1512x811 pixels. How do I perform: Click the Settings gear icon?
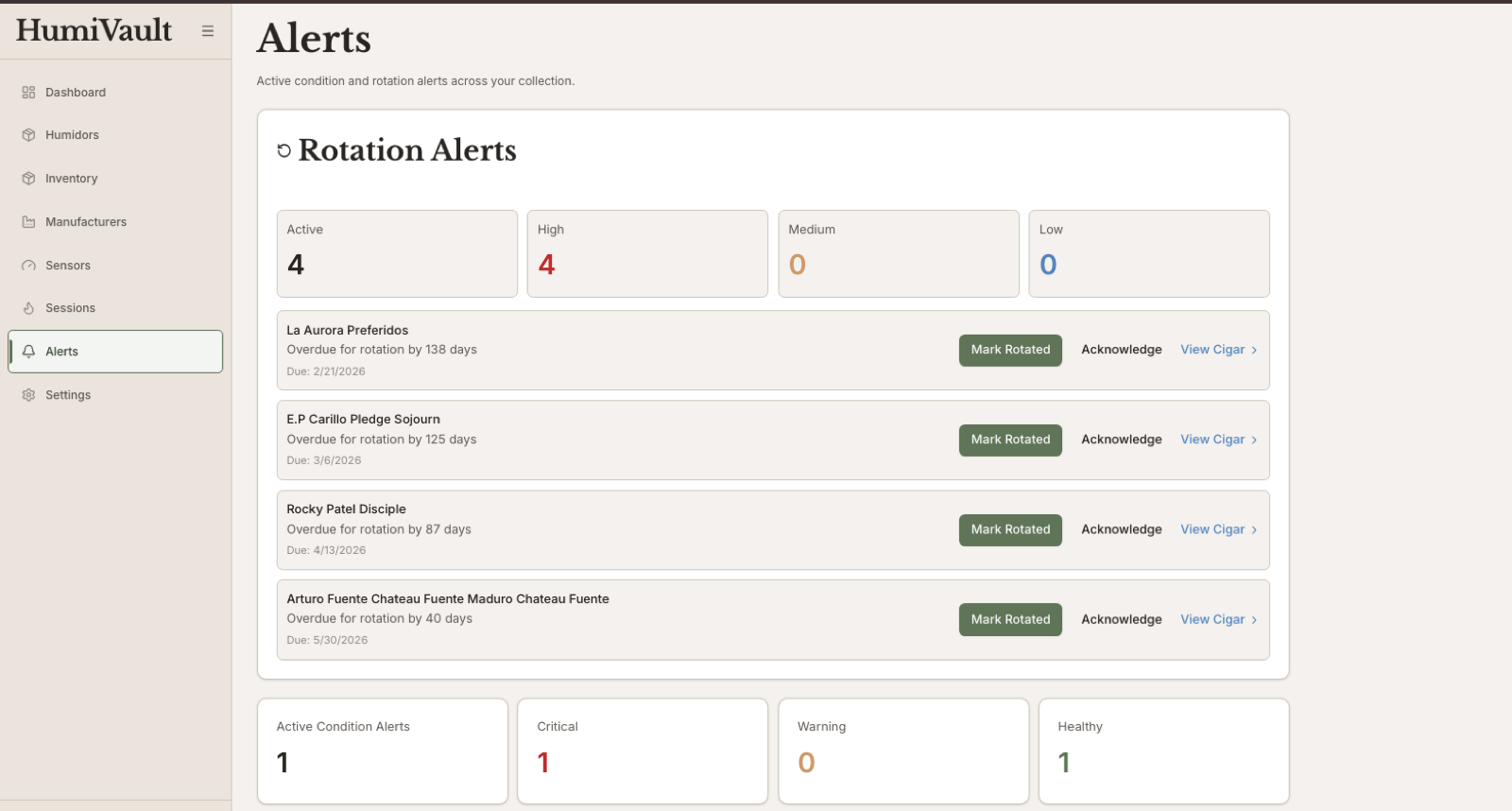pyautogui.click(x=28, y=395)
